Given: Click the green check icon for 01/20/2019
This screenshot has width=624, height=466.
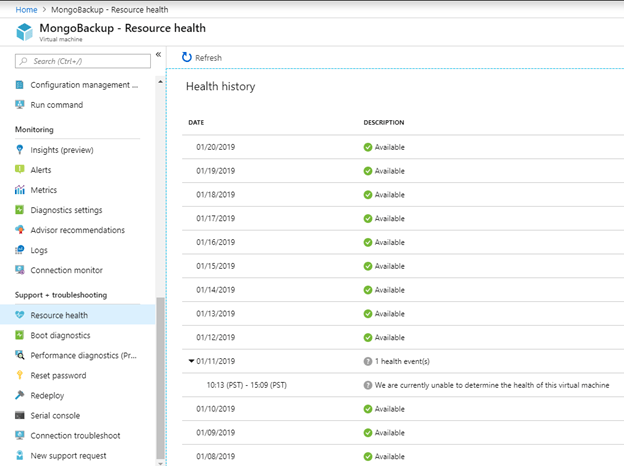Looking at the screenshot, I should (x=368, y=147).
